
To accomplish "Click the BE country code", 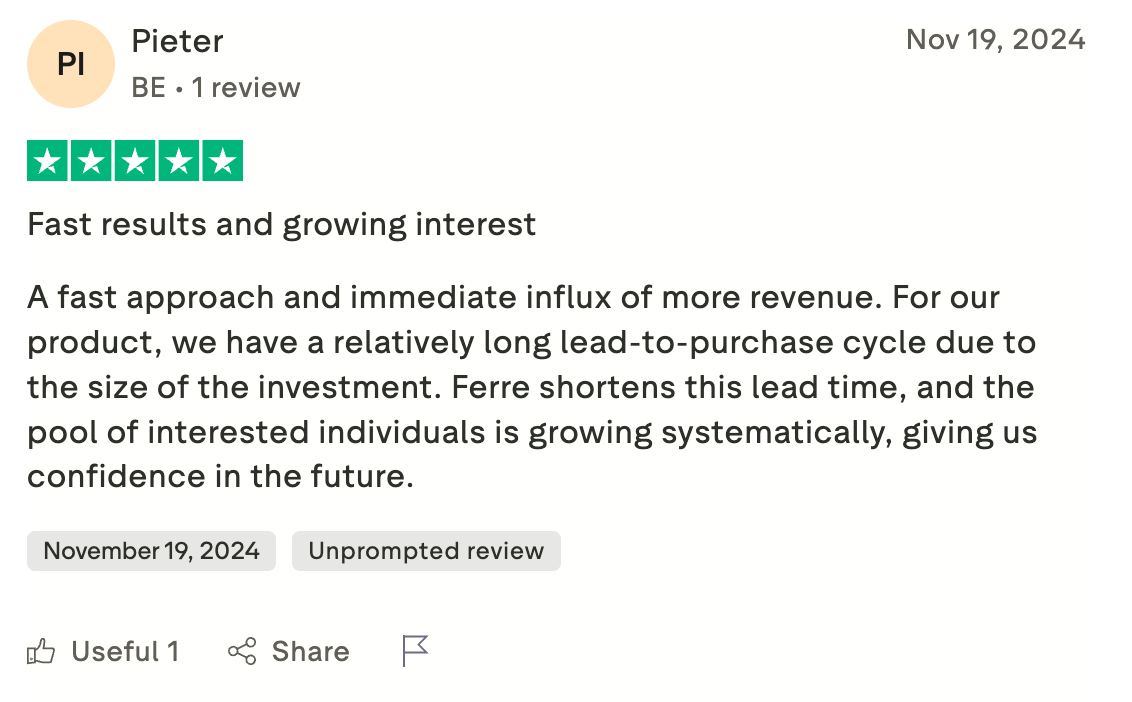I will [149, 88].
